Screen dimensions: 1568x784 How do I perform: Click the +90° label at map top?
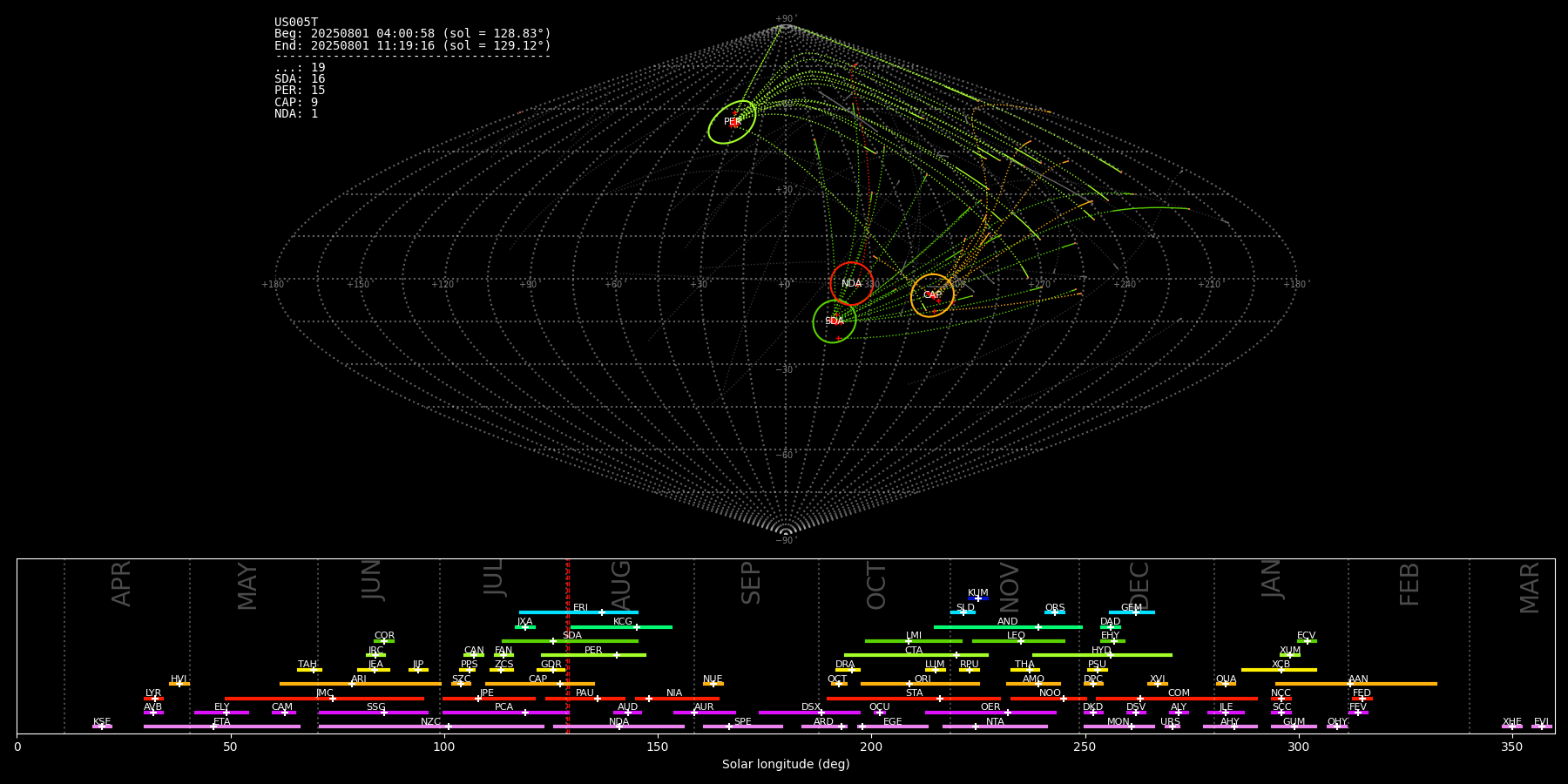[786, 19]
